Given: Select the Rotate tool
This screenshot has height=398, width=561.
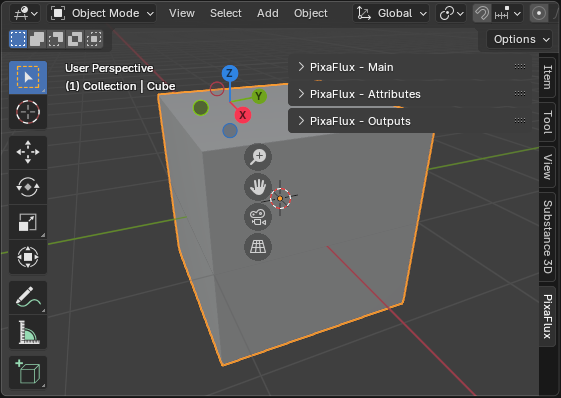Looking at the screenshot, I should click(28, 187).
